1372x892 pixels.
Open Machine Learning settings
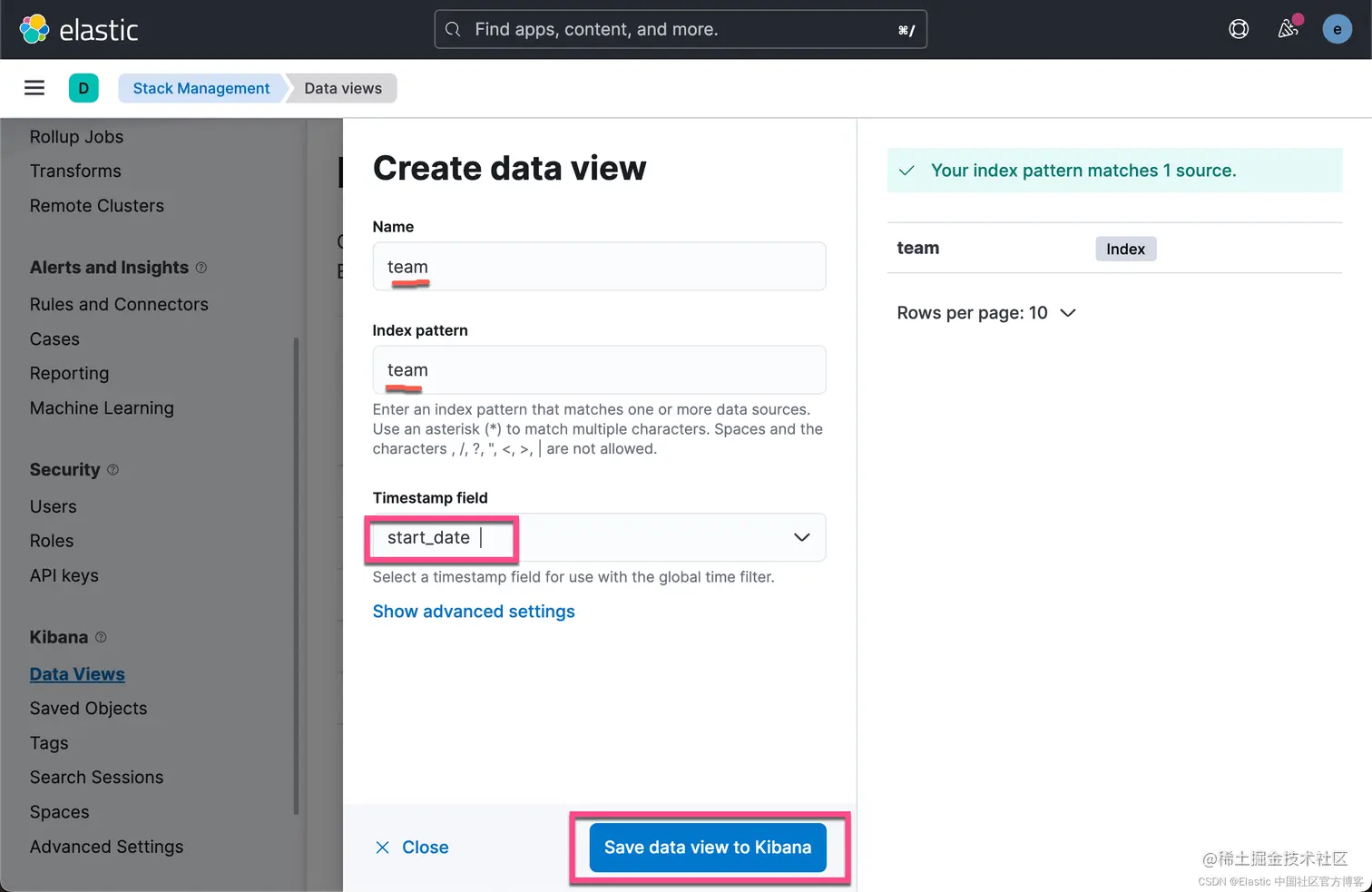pyautogui.click(x=102, y=408)
